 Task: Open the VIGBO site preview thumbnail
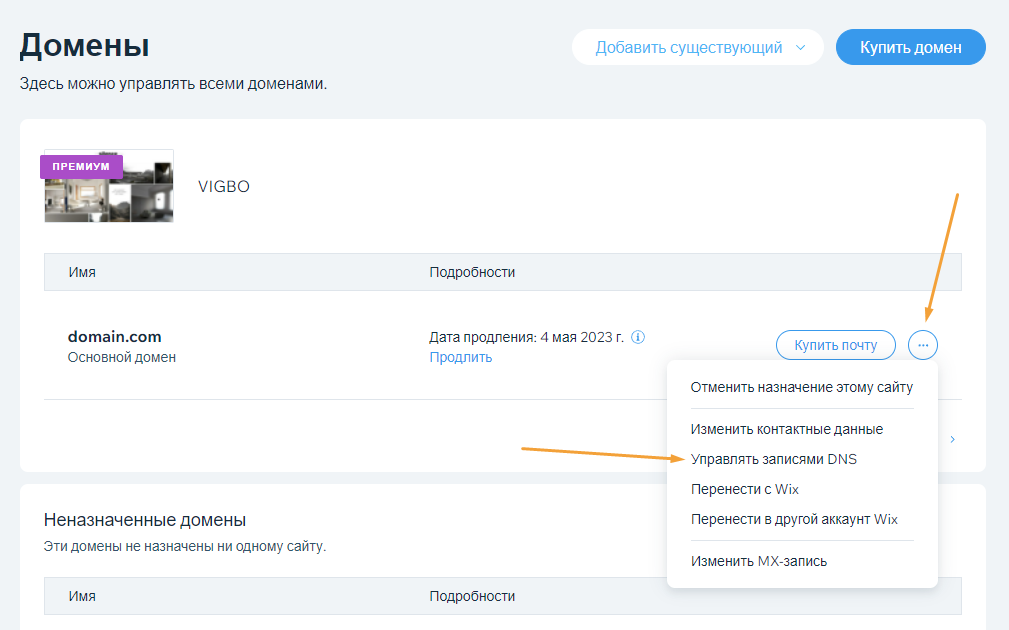tap(108, 188)
